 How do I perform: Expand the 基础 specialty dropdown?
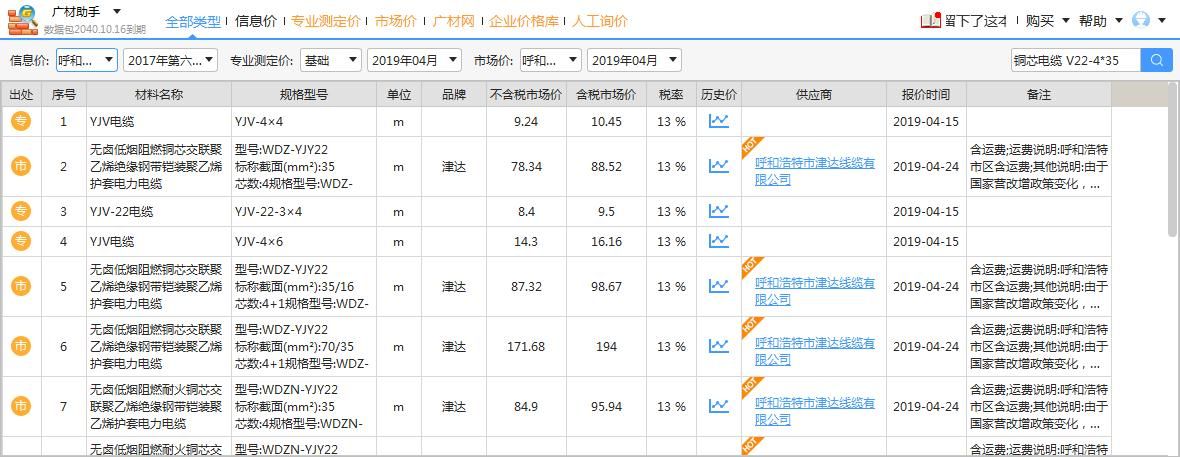330,60
